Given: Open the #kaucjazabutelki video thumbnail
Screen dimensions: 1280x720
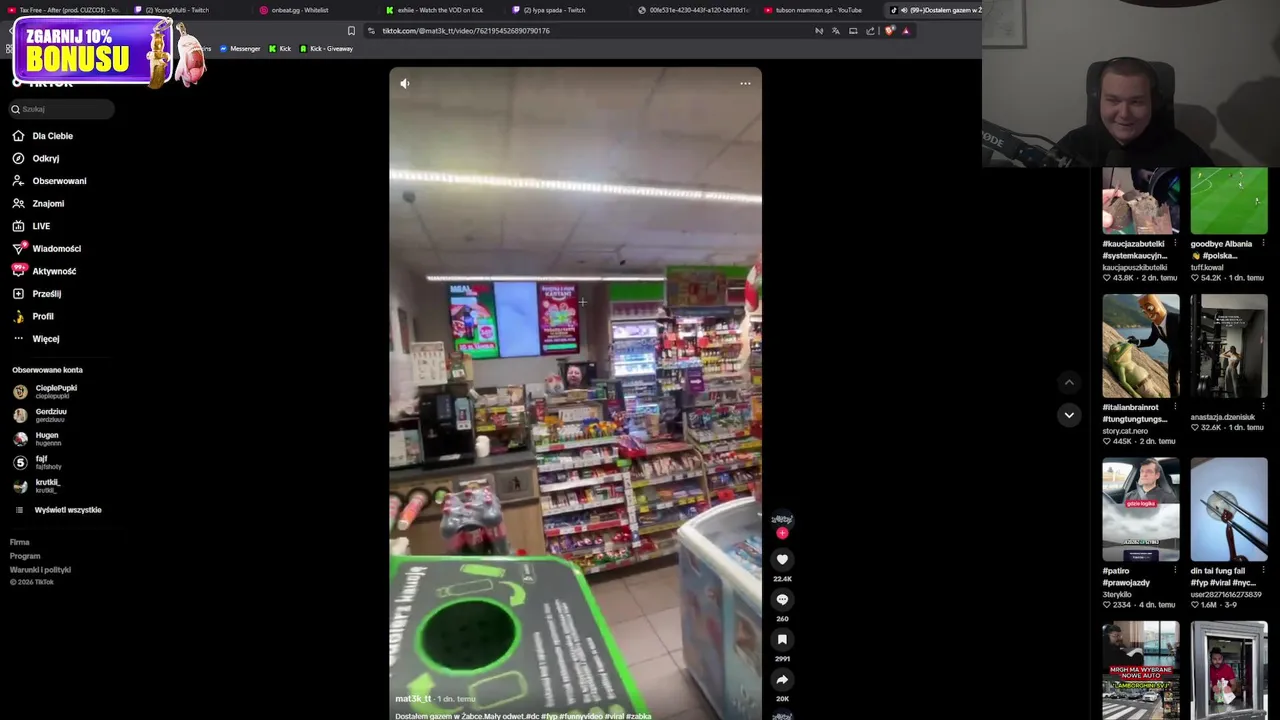Looking at the screenshot, I should click(1141, 201).
